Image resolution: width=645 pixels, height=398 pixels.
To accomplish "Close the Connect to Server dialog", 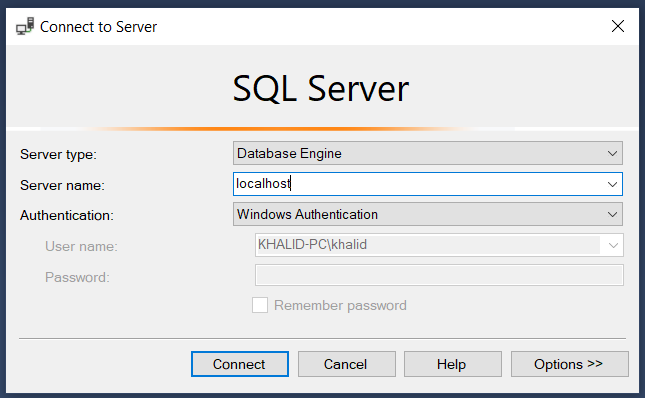I will pyautogui.click(x=617, y=26).
